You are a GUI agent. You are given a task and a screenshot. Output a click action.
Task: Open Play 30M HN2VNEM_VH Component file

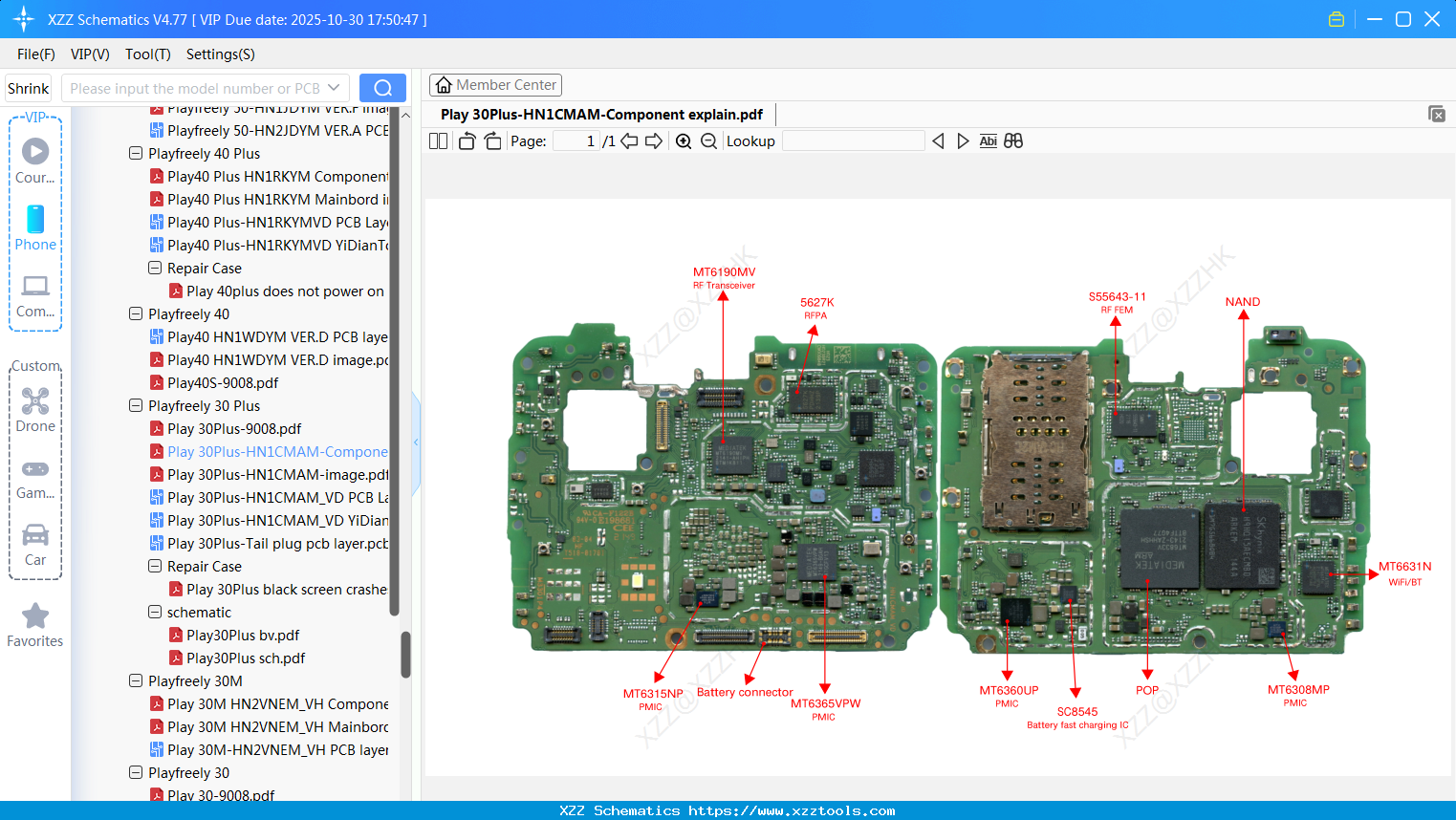click(269, 704)
